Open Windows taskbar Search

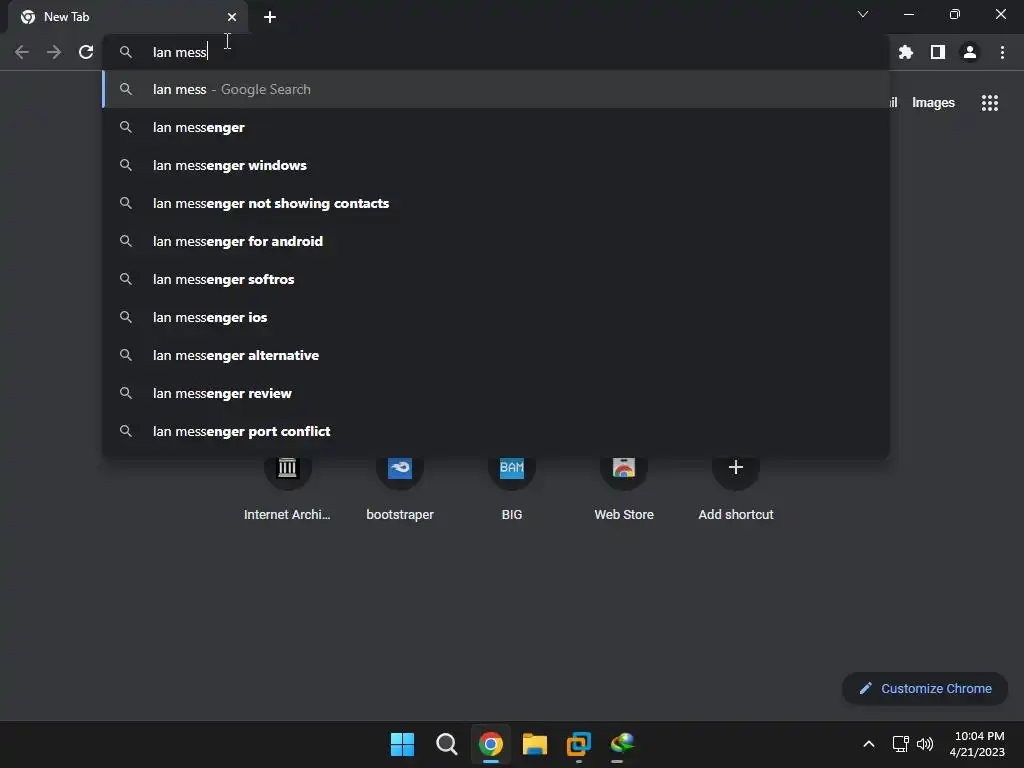pos(447,744)
